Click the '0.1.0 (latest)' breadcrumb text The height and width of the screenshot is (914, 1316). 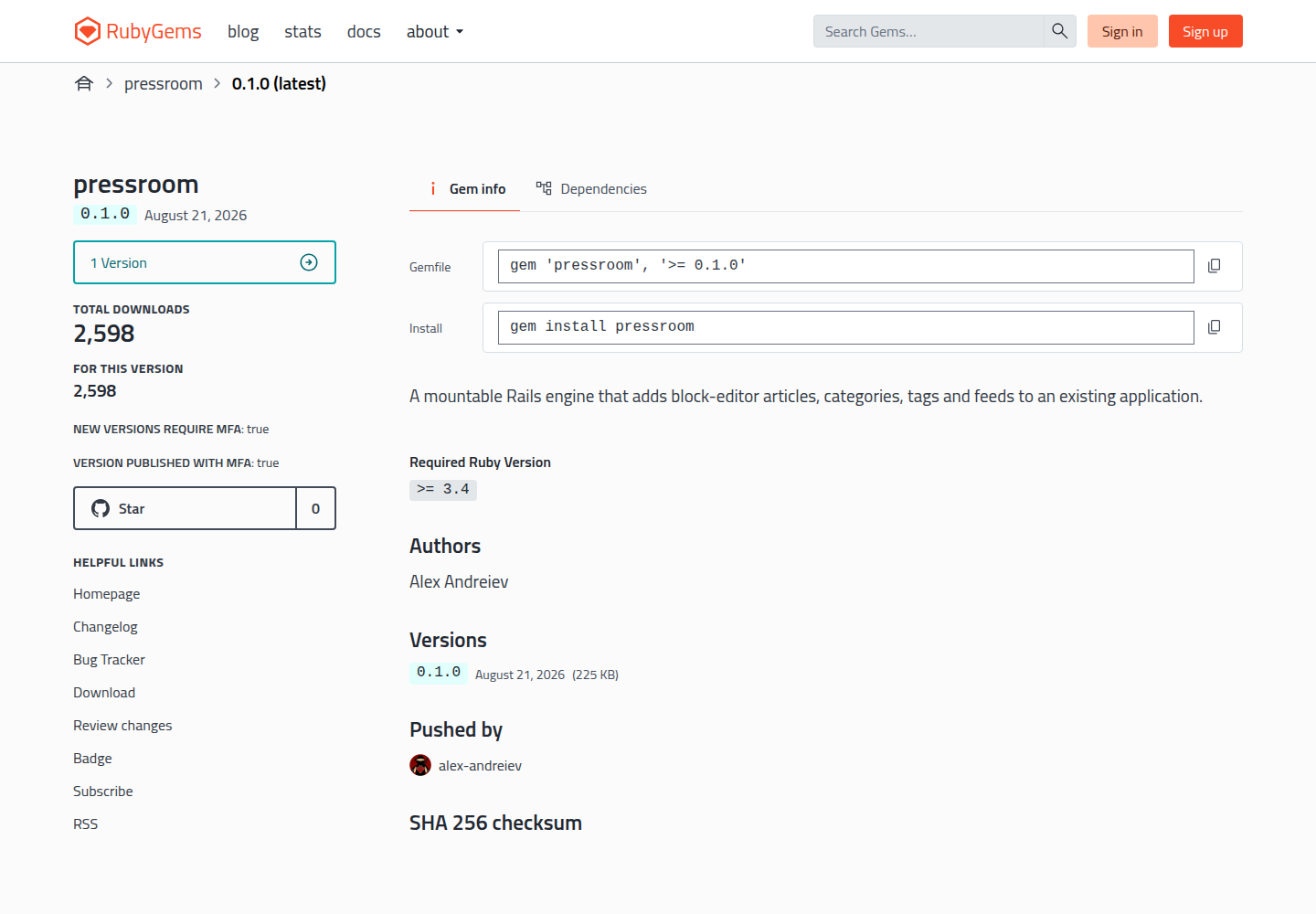tap(279, 84)
